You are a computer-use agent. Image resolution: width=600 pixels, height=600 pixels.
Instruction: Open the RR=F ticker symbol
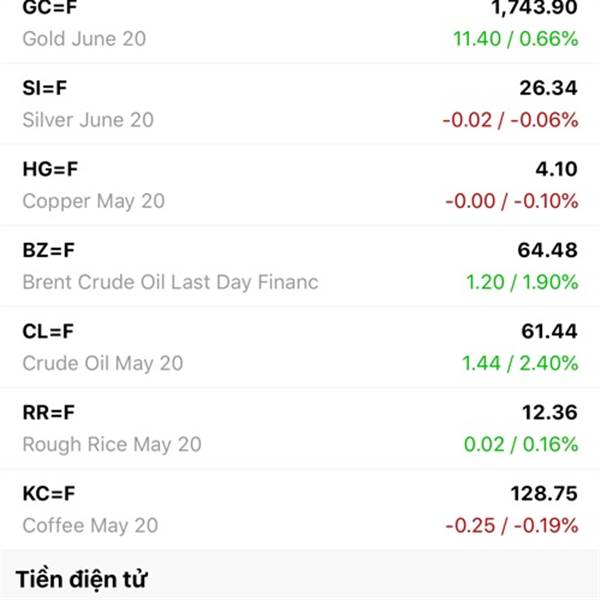point(48,412)
